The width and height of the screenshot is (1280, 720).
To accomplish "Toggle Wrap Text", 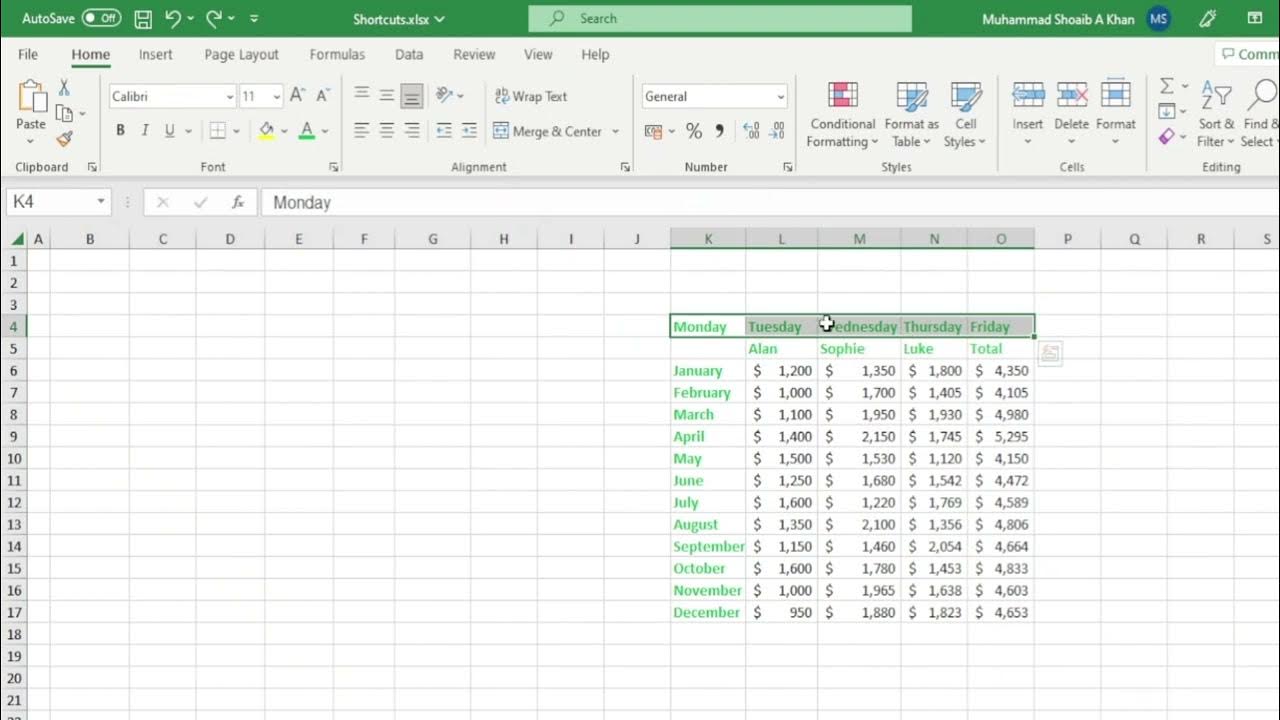I will [531, 96].
